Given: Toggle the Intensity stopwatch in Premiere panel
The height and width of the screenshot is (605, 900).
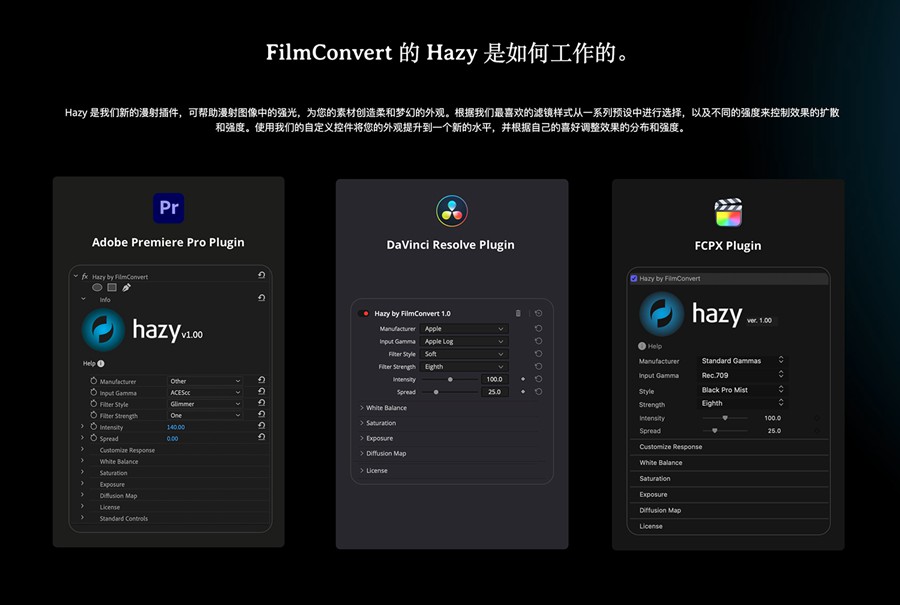Looking at the screenshot, I should (93, 426).
